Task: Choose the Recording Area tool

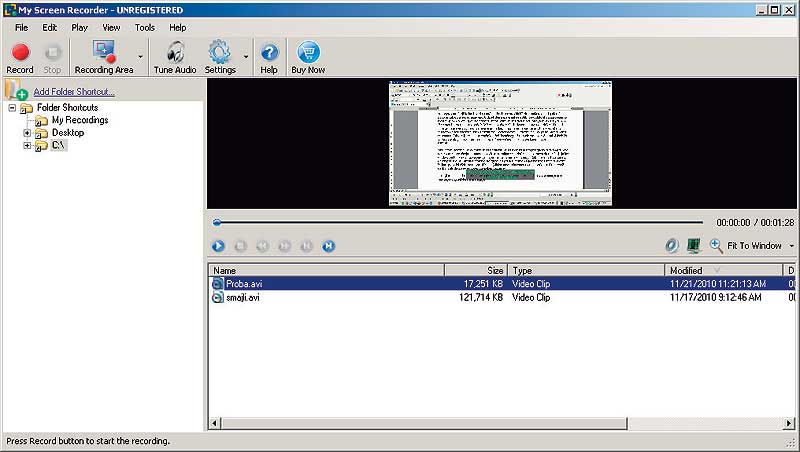Action: click(104, 58)
